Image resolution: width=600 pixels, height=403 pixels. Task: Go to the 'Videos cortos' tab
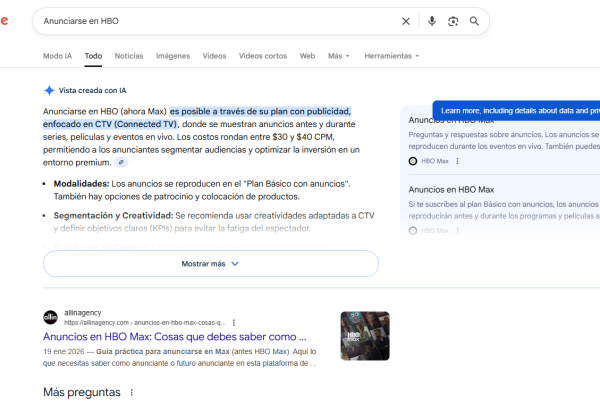pos(262,56)
